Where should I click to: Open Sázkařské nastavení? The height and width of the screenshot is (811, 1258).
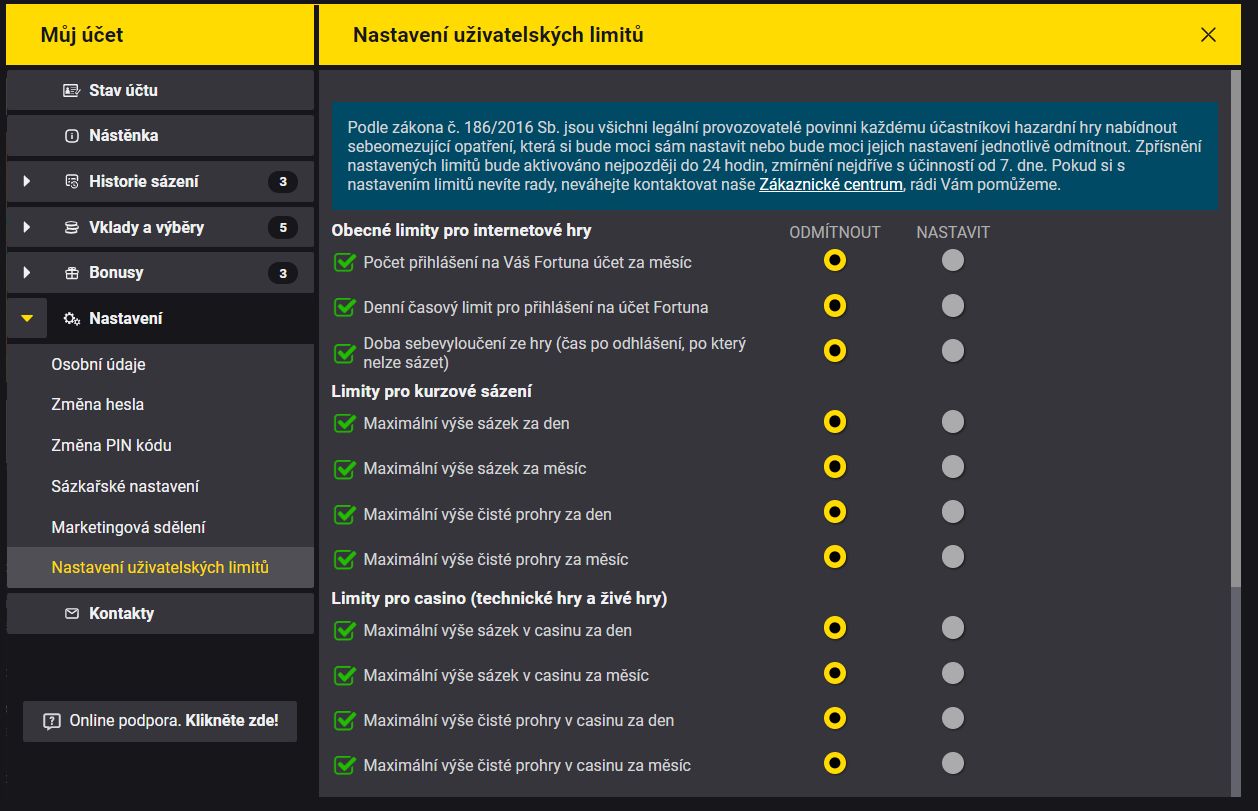coord(160,487)
